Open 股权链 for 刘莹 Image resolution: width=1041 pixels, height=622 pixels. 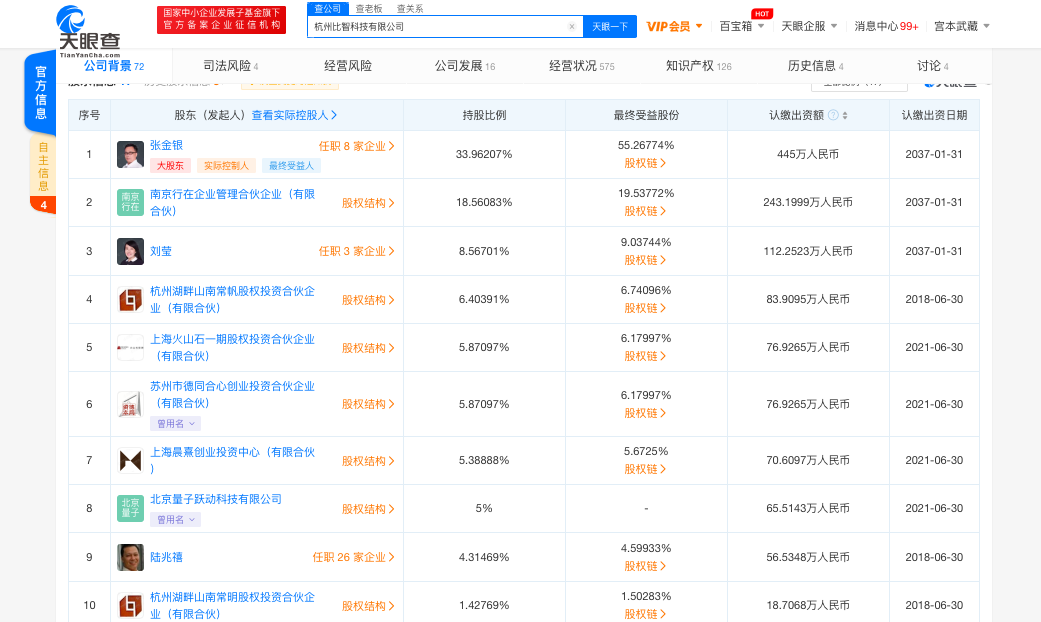click(x=645, y=261)
